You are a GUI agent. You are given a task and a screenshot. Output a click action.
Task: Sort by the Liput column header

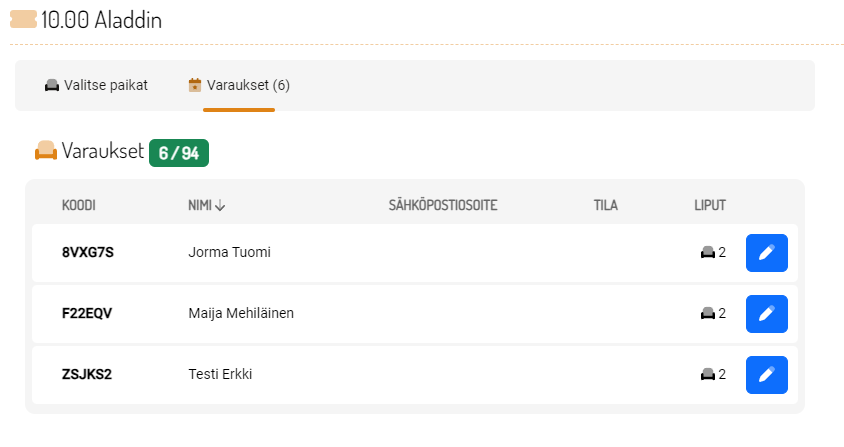tap(710, 206)
